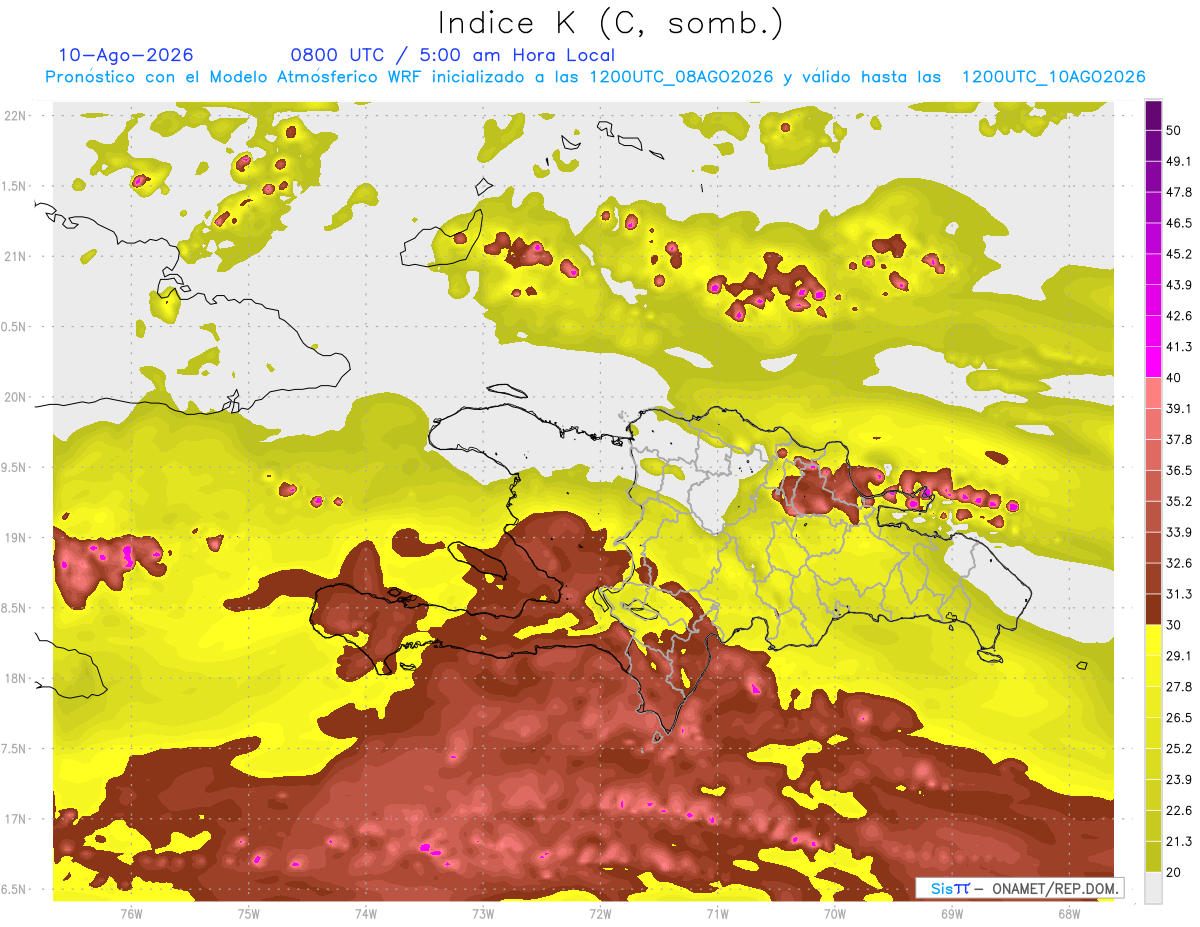This screenshot has width=1200, height=927.
Task: Click the "9.5N" latitude label
Action: [x=15, y=467]
